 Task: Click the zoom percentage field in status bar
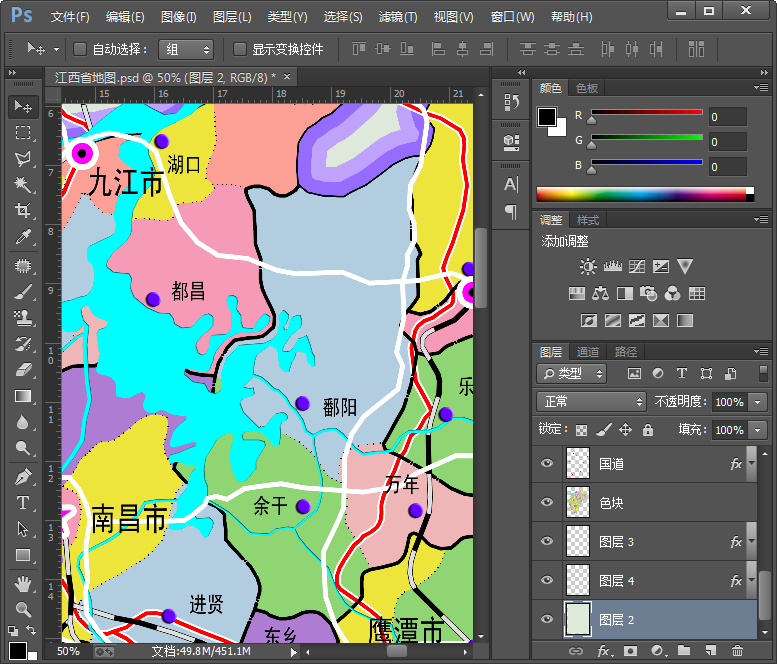pos(70,651)
